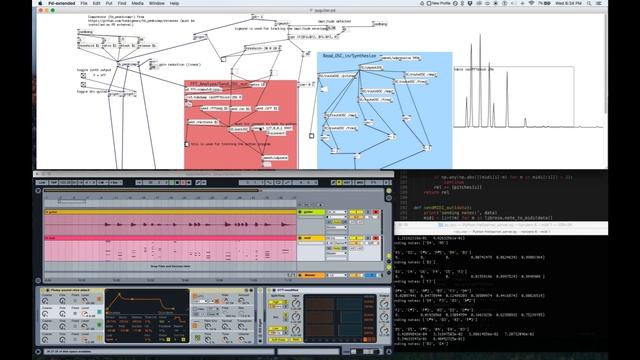
Task: Arm the guitar track for recording
Action: pyautogui.click(x=376, y=212)
